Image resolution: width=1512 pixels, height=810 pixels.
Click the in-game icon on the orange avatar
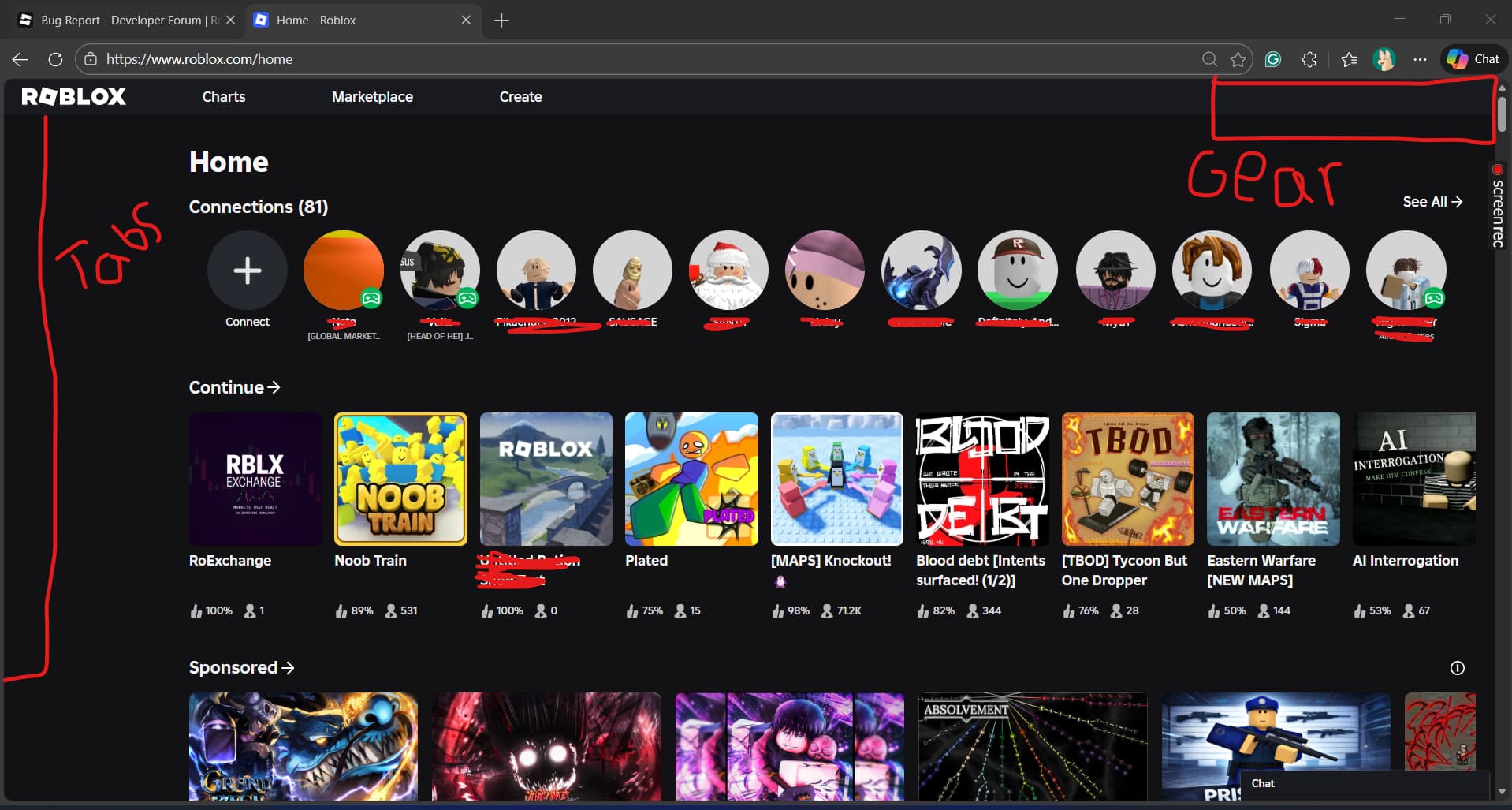(x=371, y=298)
